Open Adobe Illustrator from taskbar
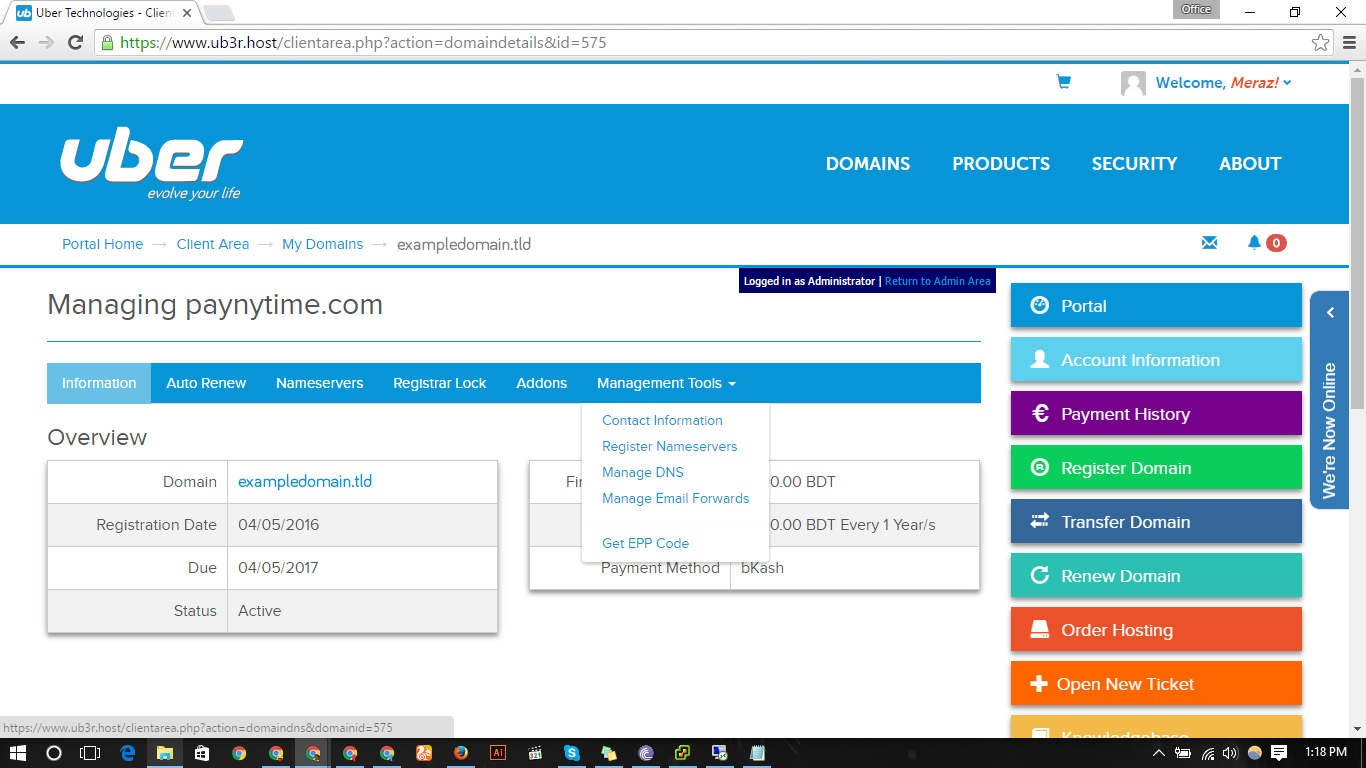 tap(497, 753)
